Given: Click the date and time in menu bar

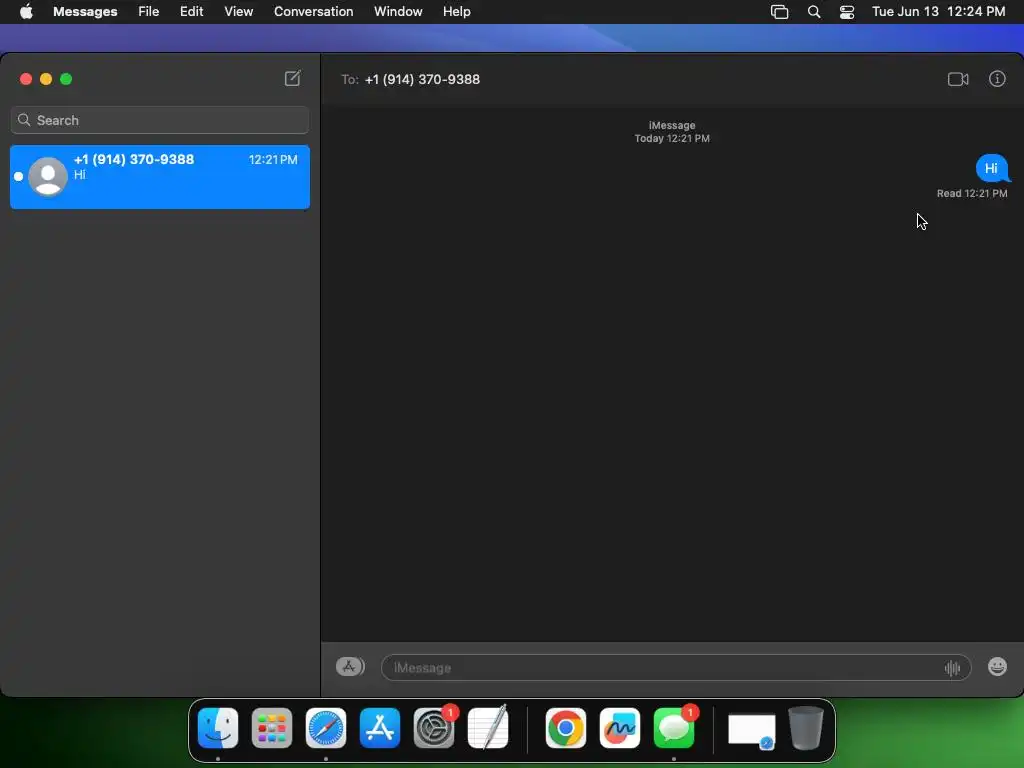Looking at the screenshot, I should pos(938,12).
